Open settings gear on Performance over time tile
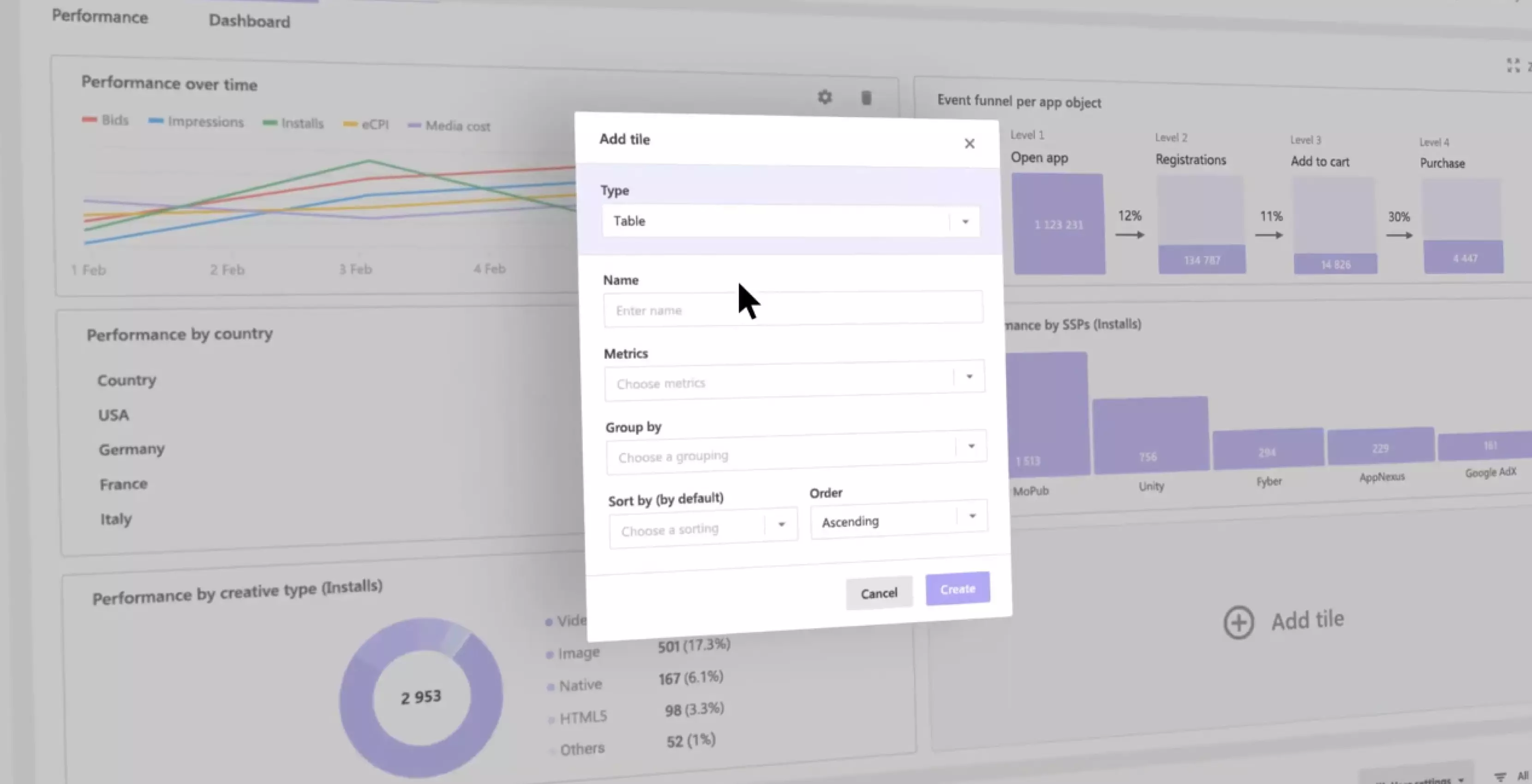The width and height of the screenshot is (1532, 784). point(824,97)
